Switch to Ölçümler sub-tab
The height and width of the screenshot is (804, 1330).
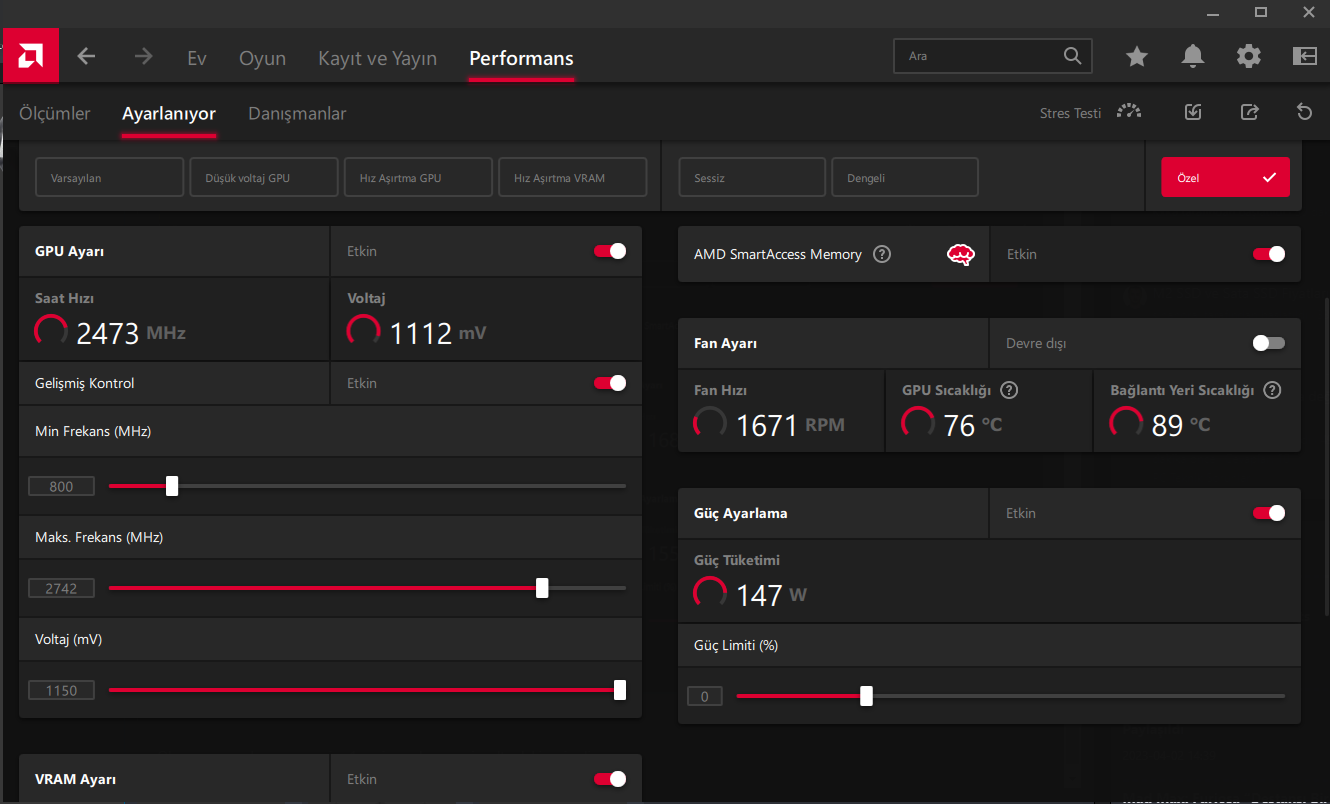click(55, 113)
